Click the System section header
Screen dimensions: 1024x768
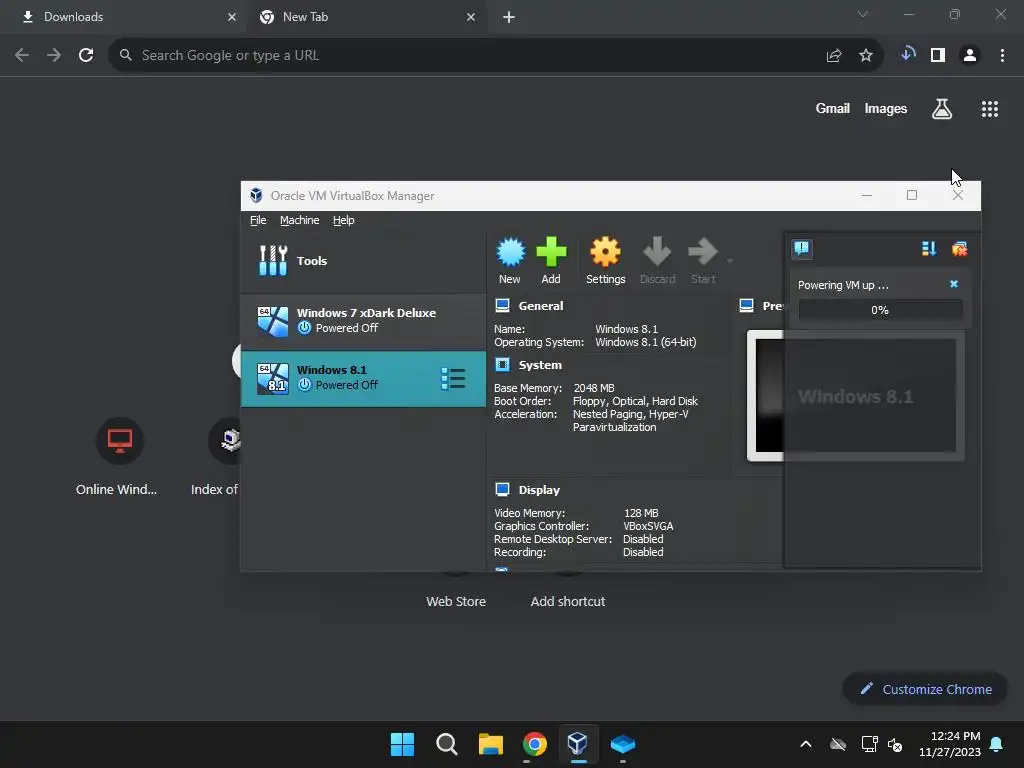pyautogui.click(x=540, y=365)
